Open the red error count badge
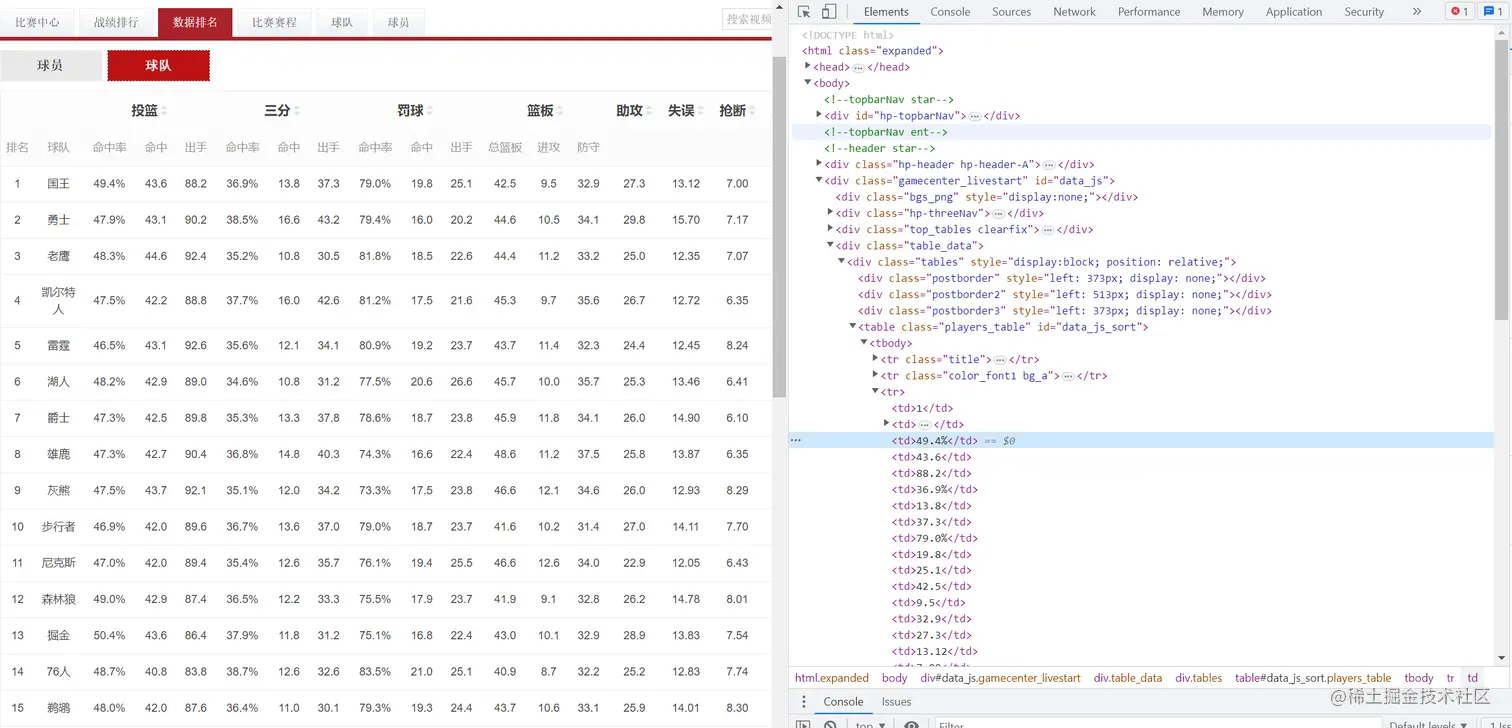Screen dimensions: 1512x728 point(1459,12)
